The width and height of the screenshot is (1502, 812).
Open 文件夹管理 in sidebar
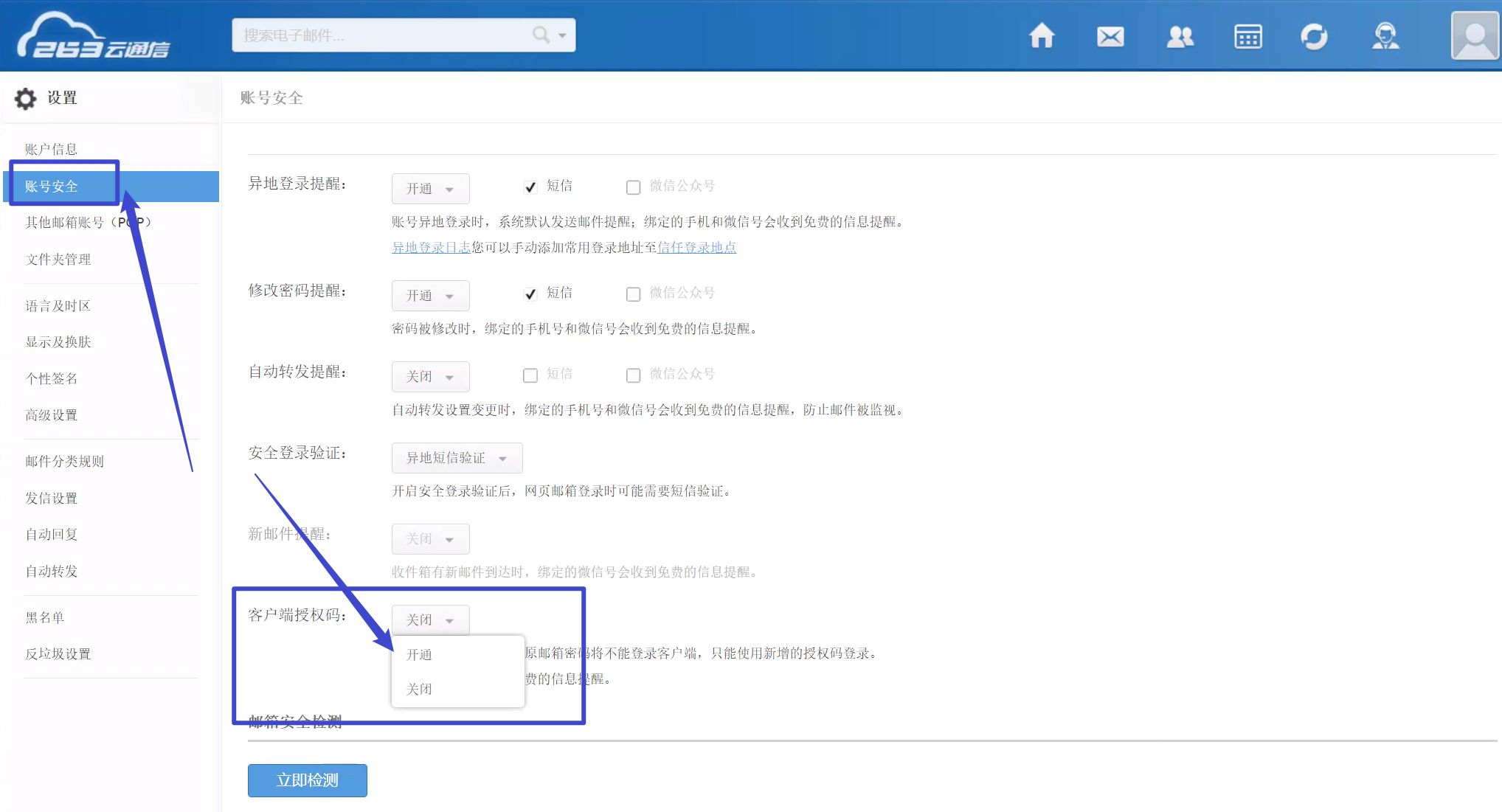point(58,260)
